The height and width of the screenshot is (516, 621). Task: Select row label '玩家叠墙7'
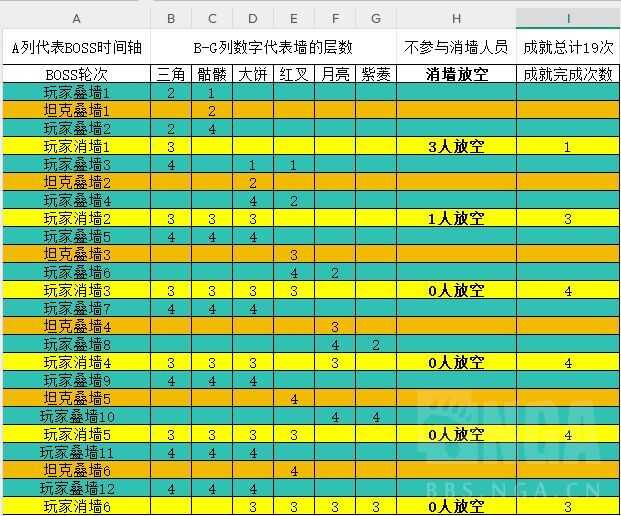click(x=76, y=308)
